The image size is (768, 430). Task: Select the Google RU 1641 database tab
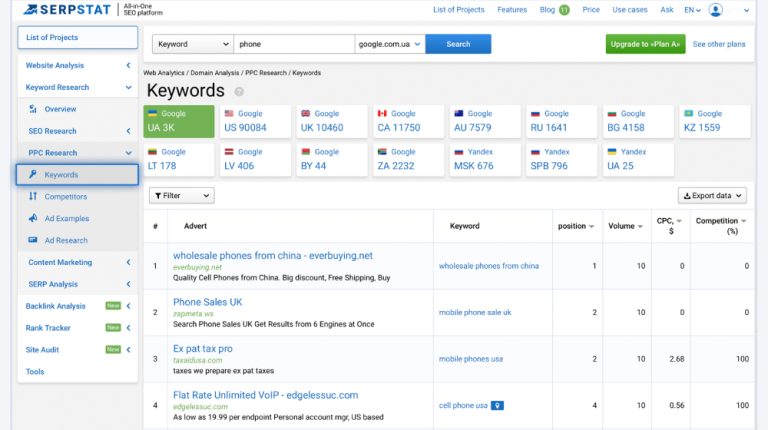point(561,121)
